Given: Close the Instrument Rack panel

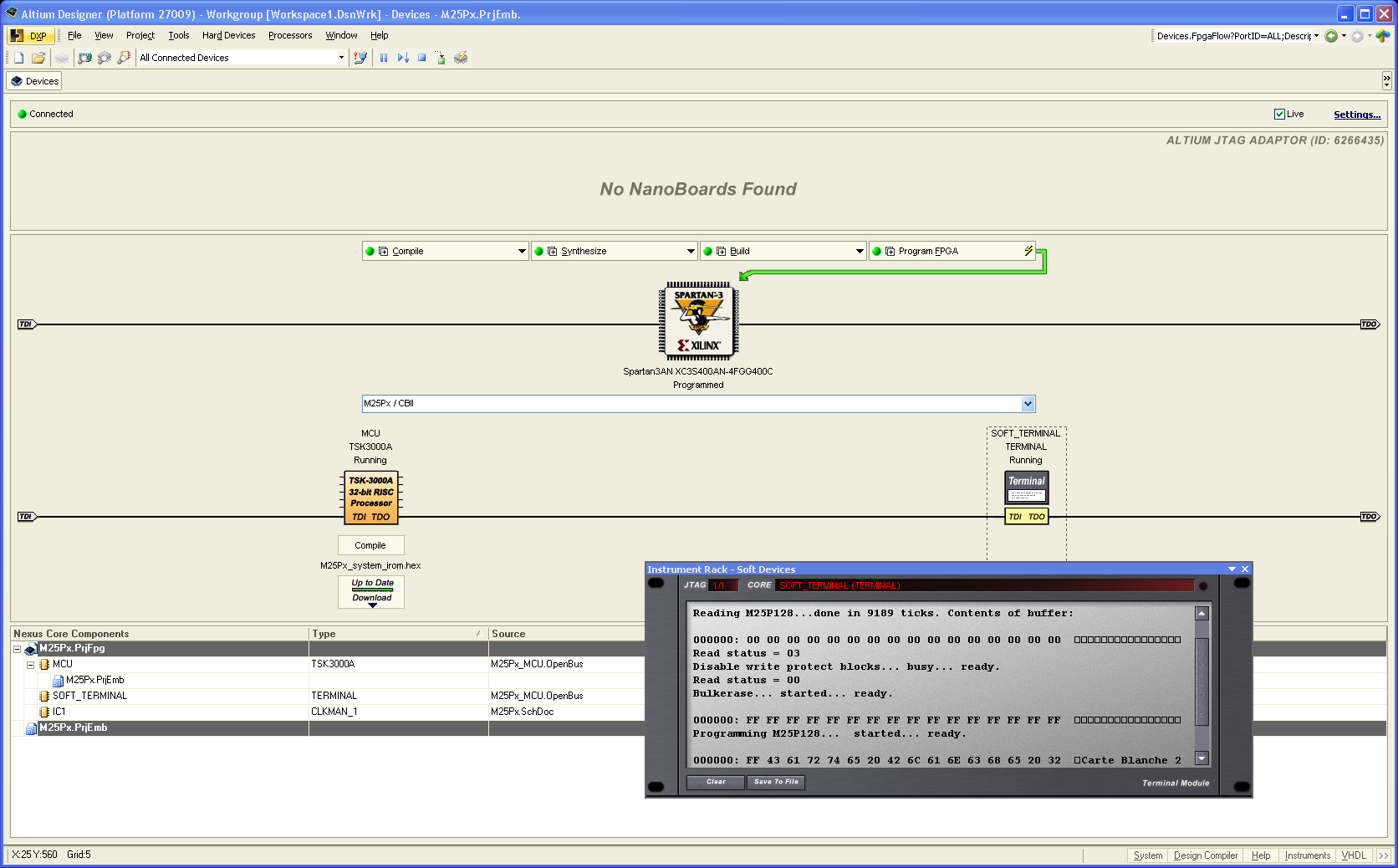Looking at the screenshot, I should [x=1245, y=569].
